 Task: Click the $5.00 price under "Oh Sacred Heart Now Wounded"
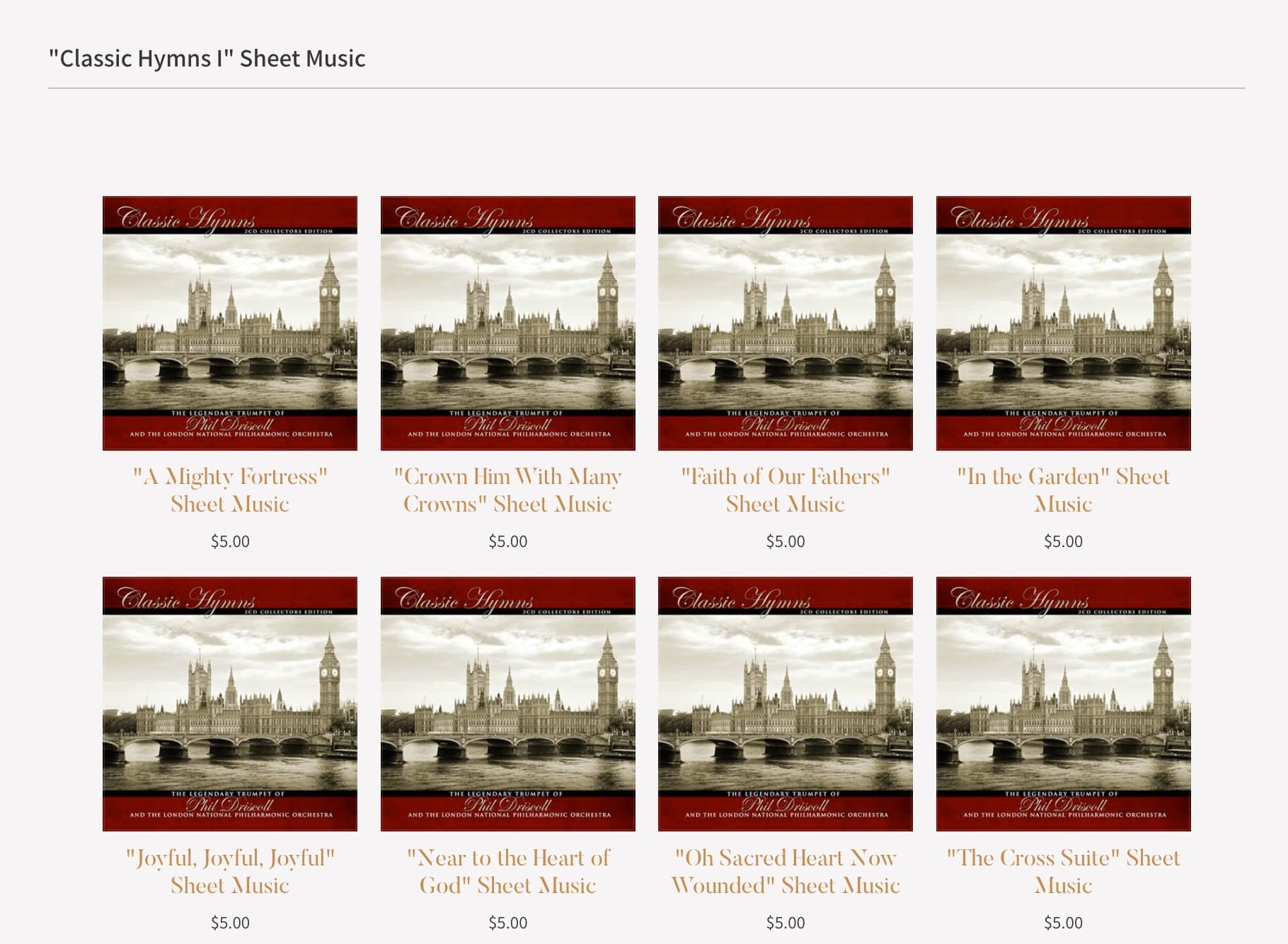pos(786,923)
